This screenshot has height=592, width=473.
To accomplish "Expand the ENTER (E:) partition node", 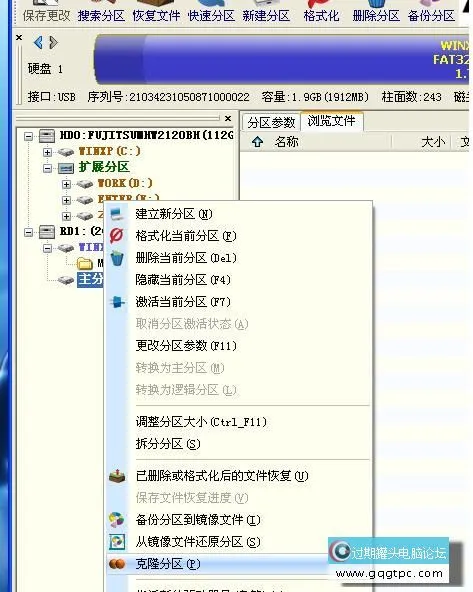I will click(x=66, y=200).
